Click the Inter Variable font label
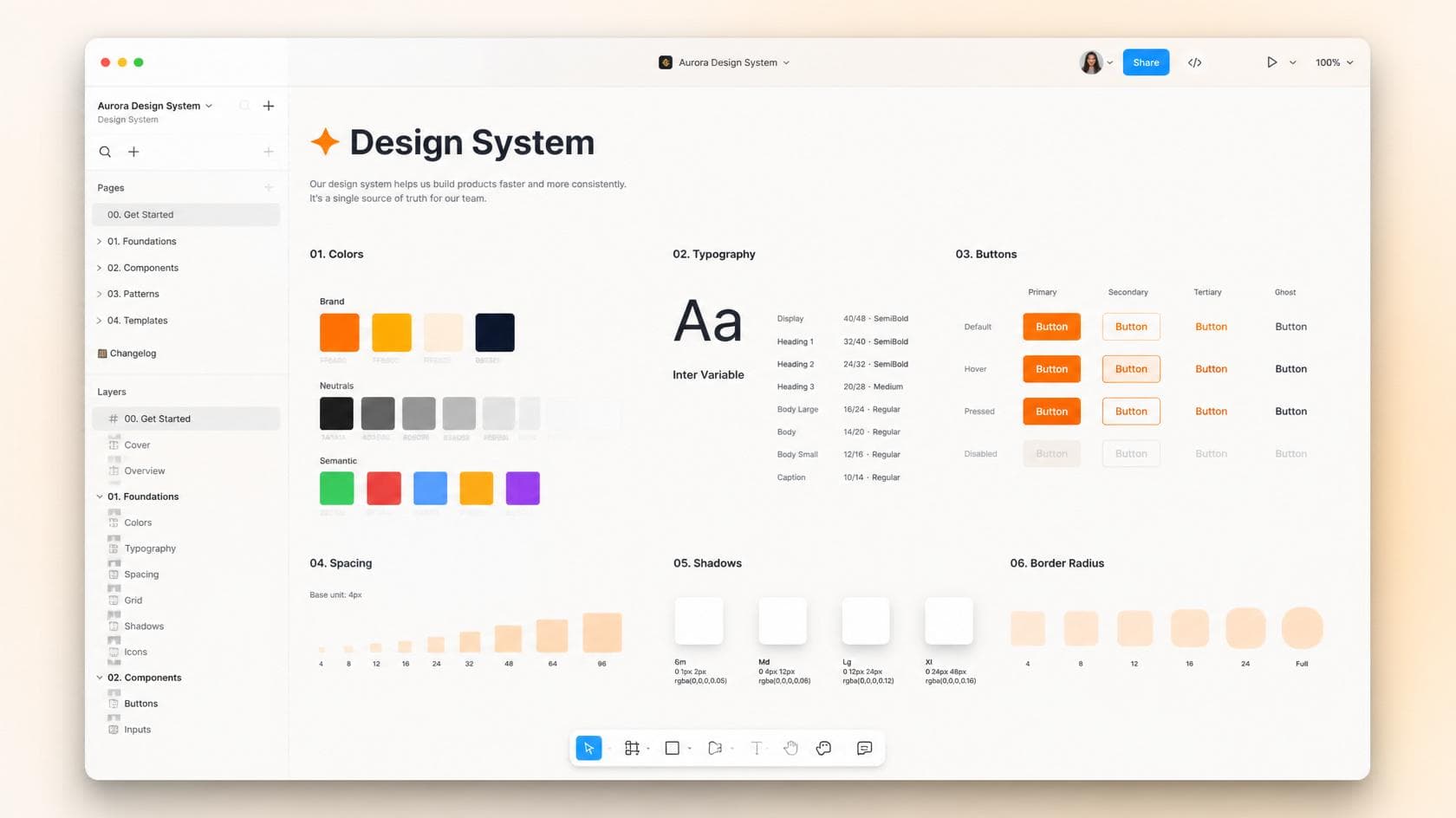Image resolution: width=1456 pixels, height=818 pixels. click(708, 374)
